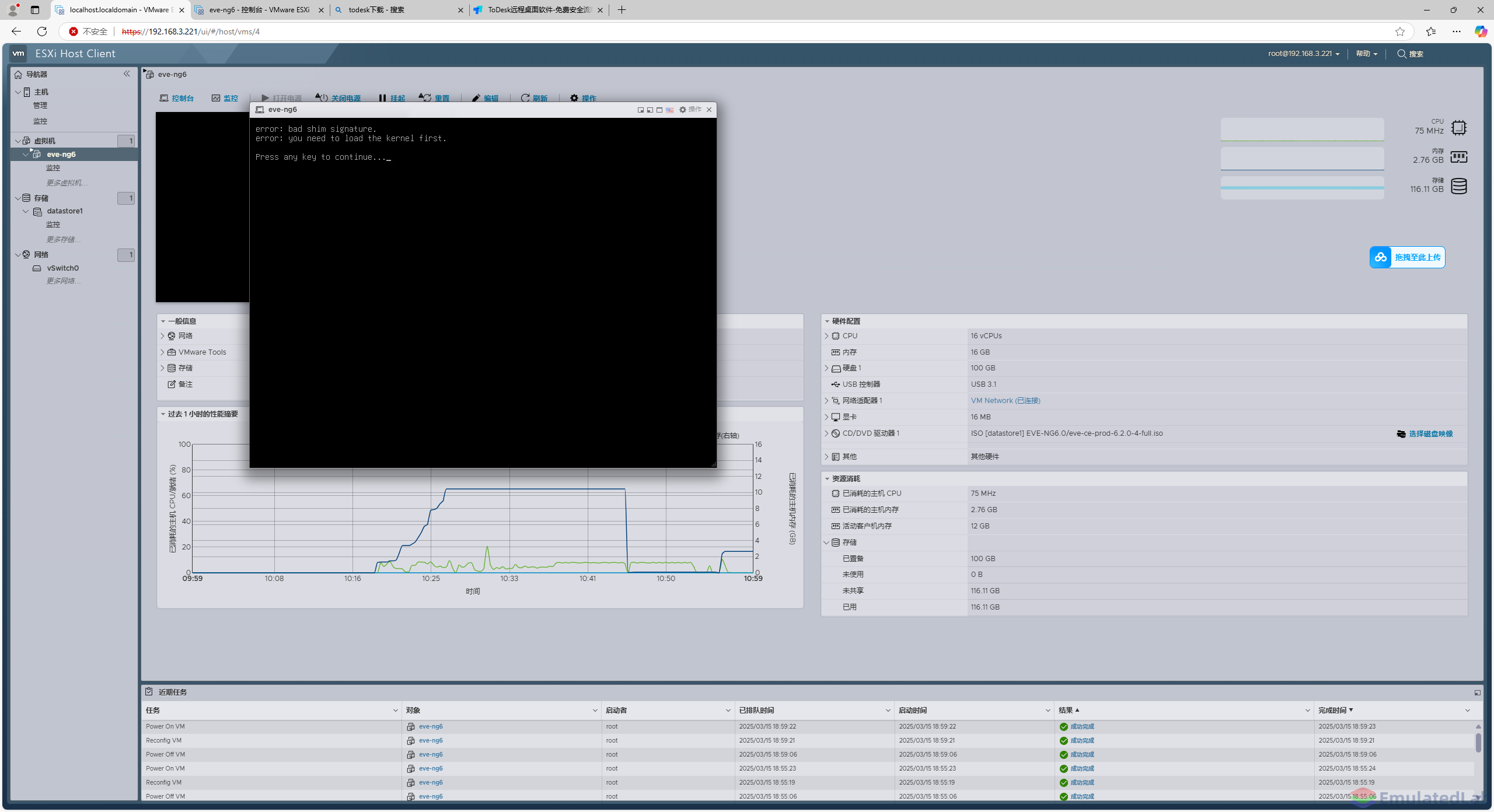Collapse the 一般信息 general information section
Image resolution: width=1494 pixels, height=812 pixels.
point(163,321)
